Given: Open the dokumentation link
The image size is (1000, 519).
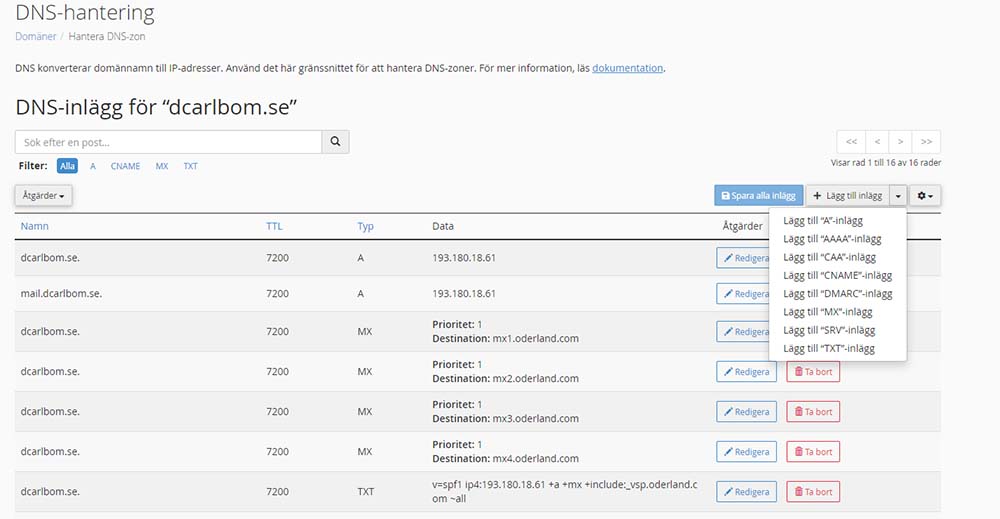Looking at the screenshot, I should [627, 68].
